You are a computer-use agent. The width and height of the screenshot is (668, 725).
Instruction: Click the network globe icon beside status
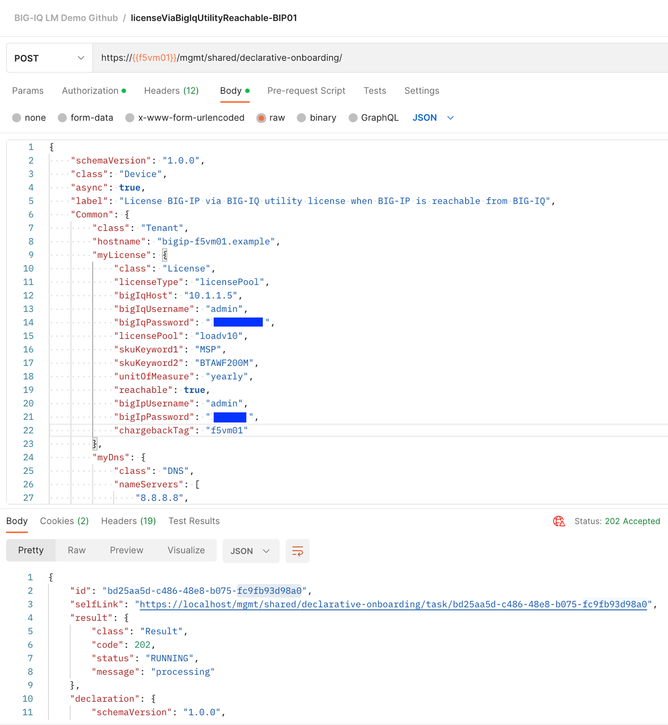pyautogui.click(x=559, y=521)
